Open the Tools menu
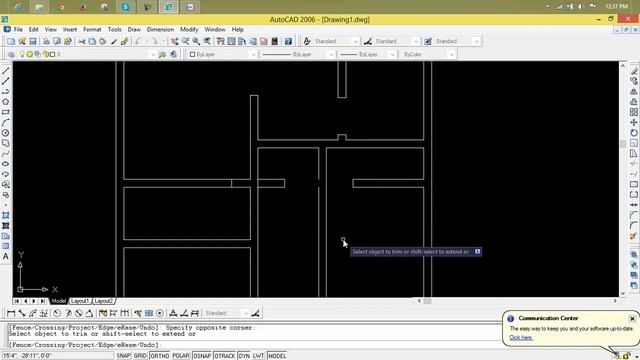640x360 pixels. click(x=114, y=29)
